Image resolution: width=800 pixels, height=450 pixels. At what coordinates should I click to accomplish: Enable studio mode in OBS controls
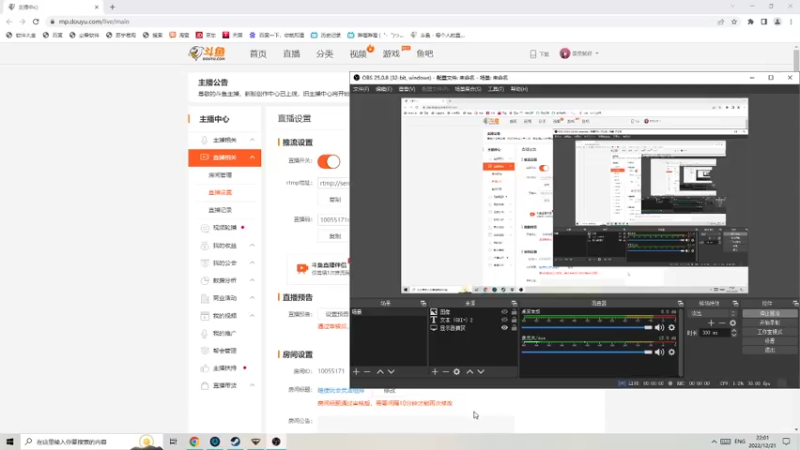(x=769, y=332)
